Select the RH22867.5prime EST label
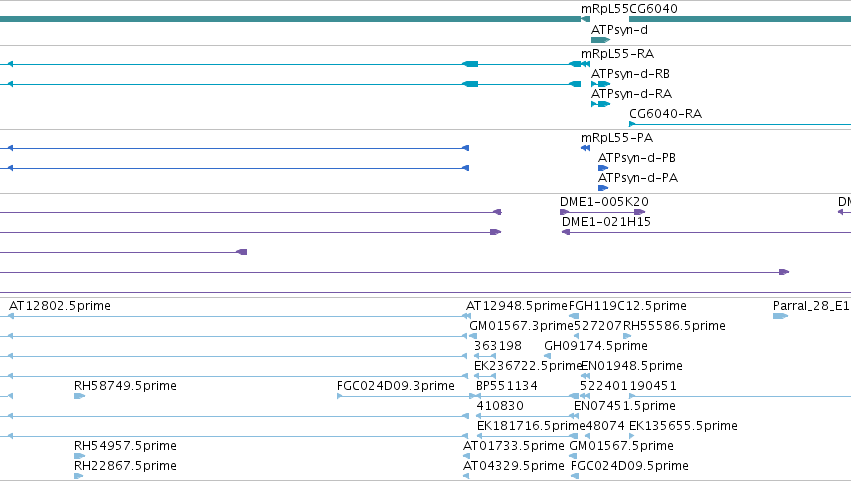Image resolution: width=851 pixels, height=481 pixels. pyautogui.click(x=125, y=466)
